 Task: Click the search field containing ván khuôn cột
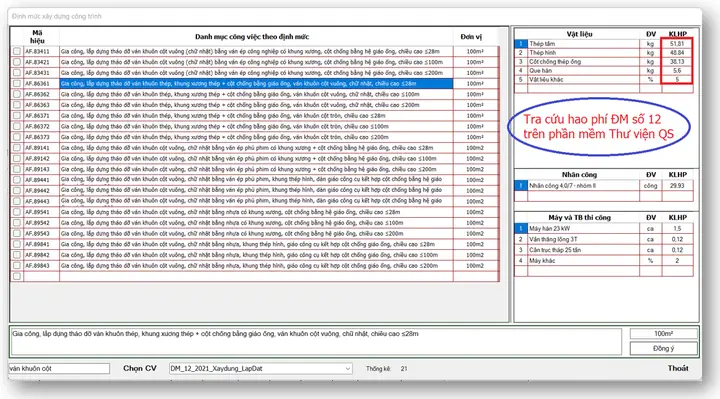59,368
